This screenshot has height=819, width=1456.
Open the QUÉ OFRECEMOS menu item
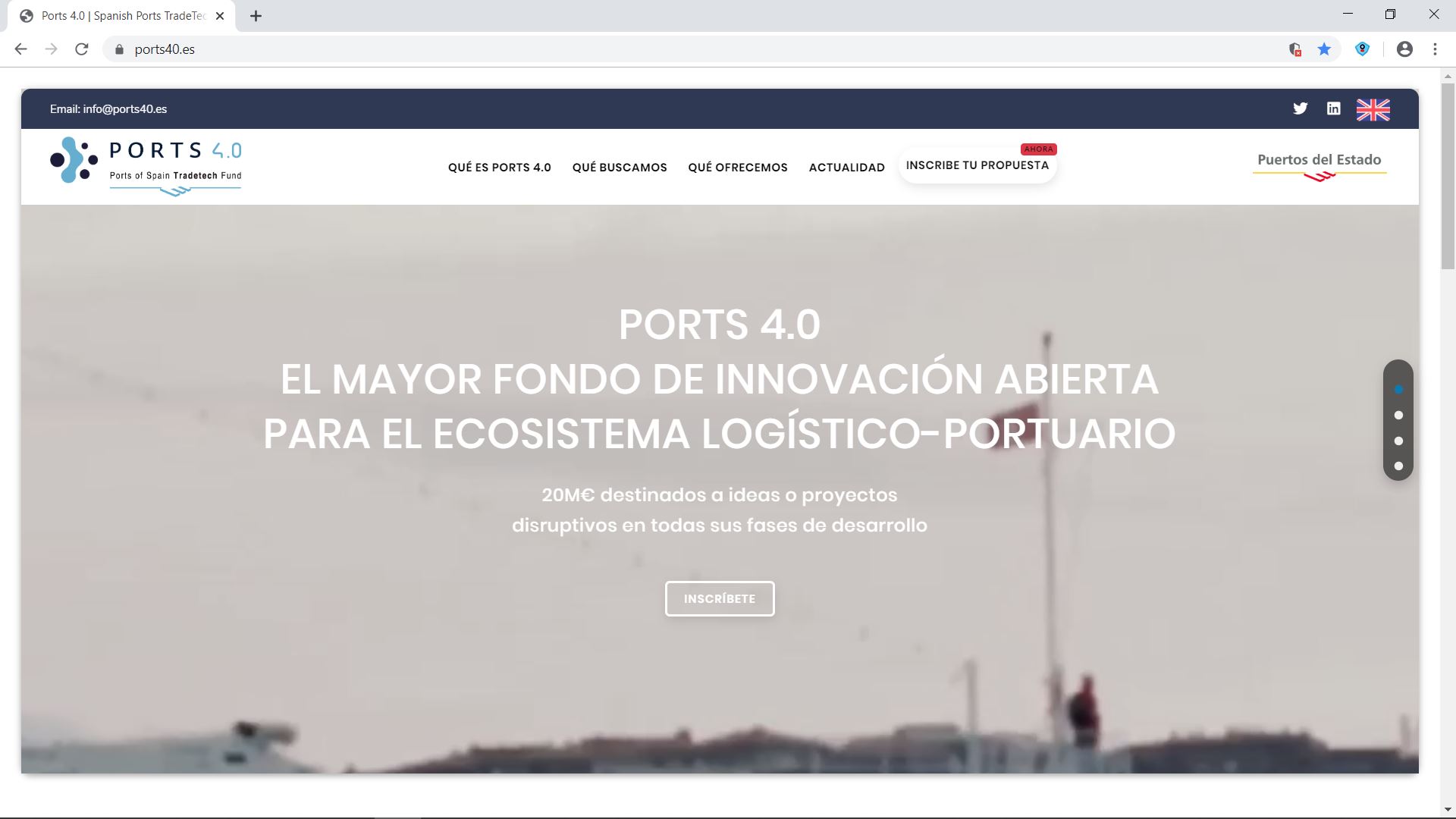pyautogui.click(x=738, y=168)
